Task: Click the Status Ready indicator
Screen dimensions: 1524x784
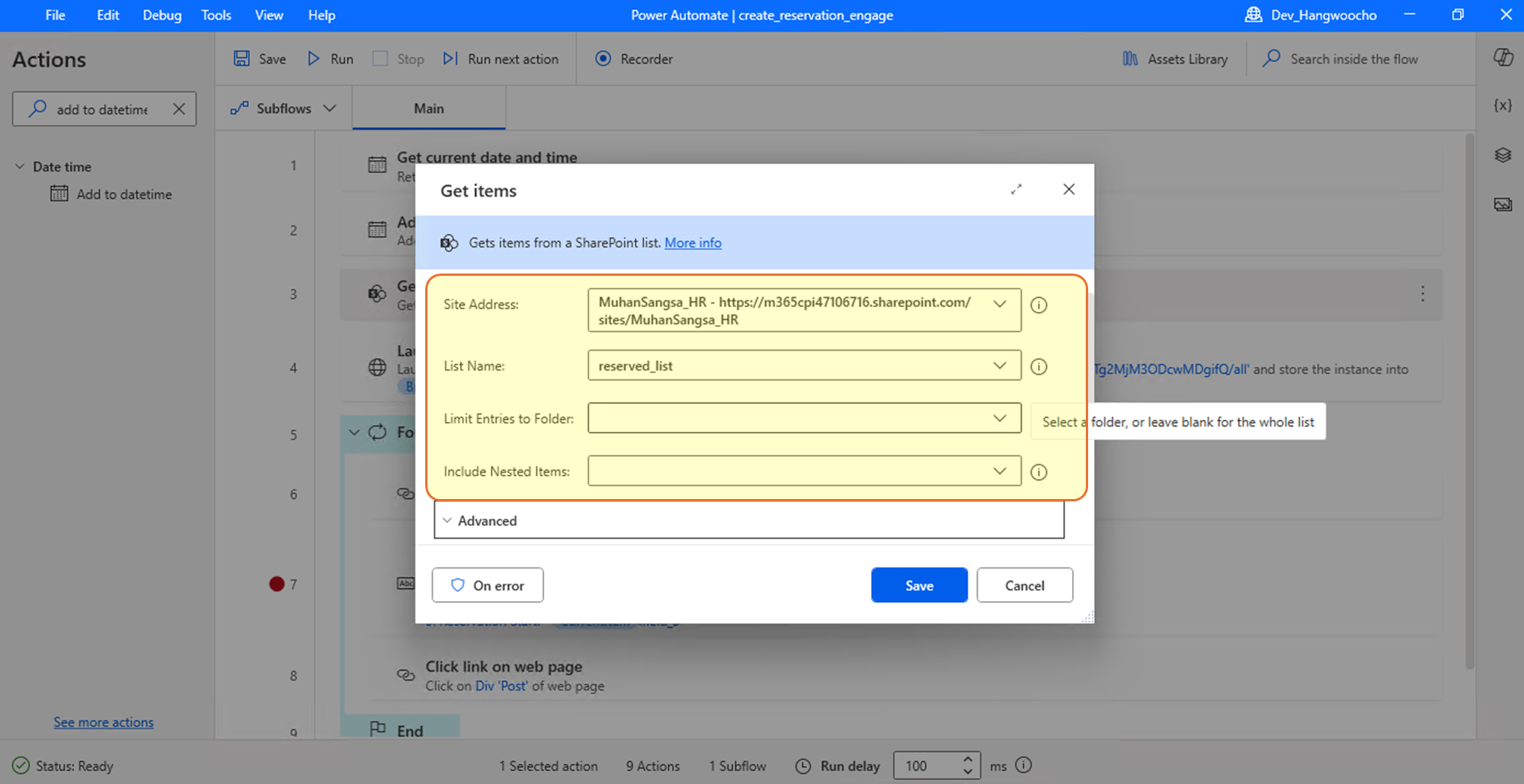Action: pyautogui.click(x=63, y=766)
